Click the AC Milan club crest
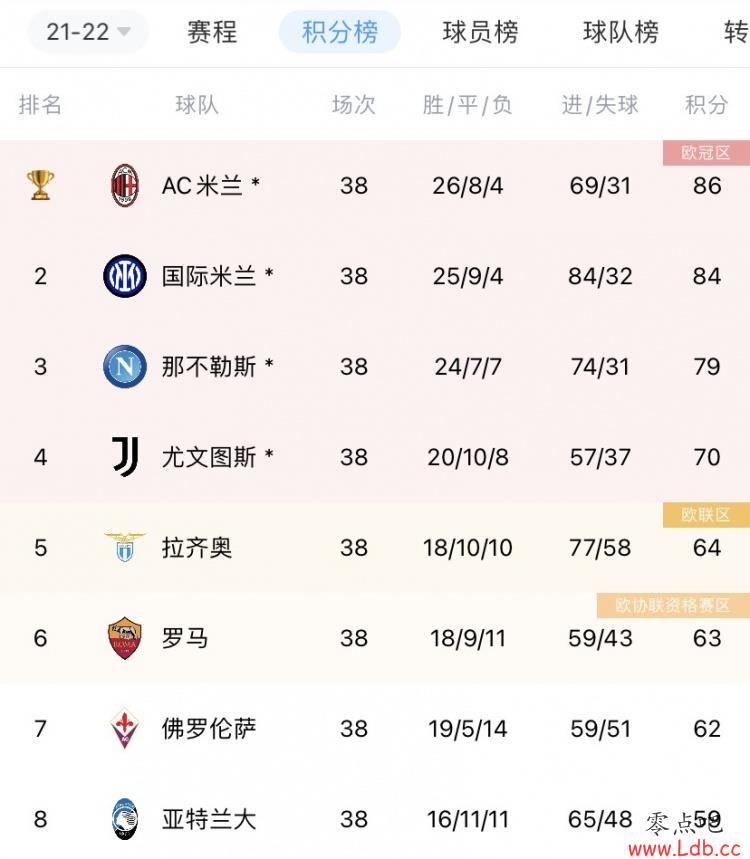This screenshot has height=859, width=750. [x=125, y=186]
